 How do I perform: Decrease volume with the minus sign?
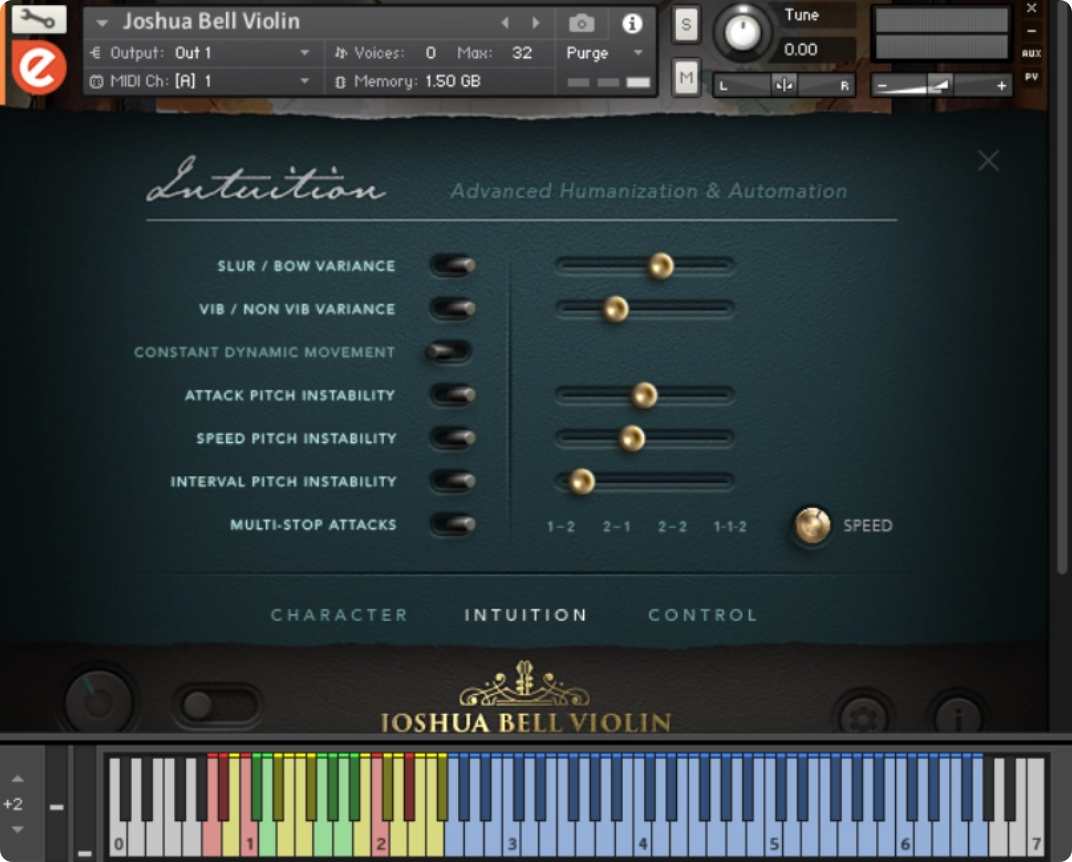(x=882, y=86)
